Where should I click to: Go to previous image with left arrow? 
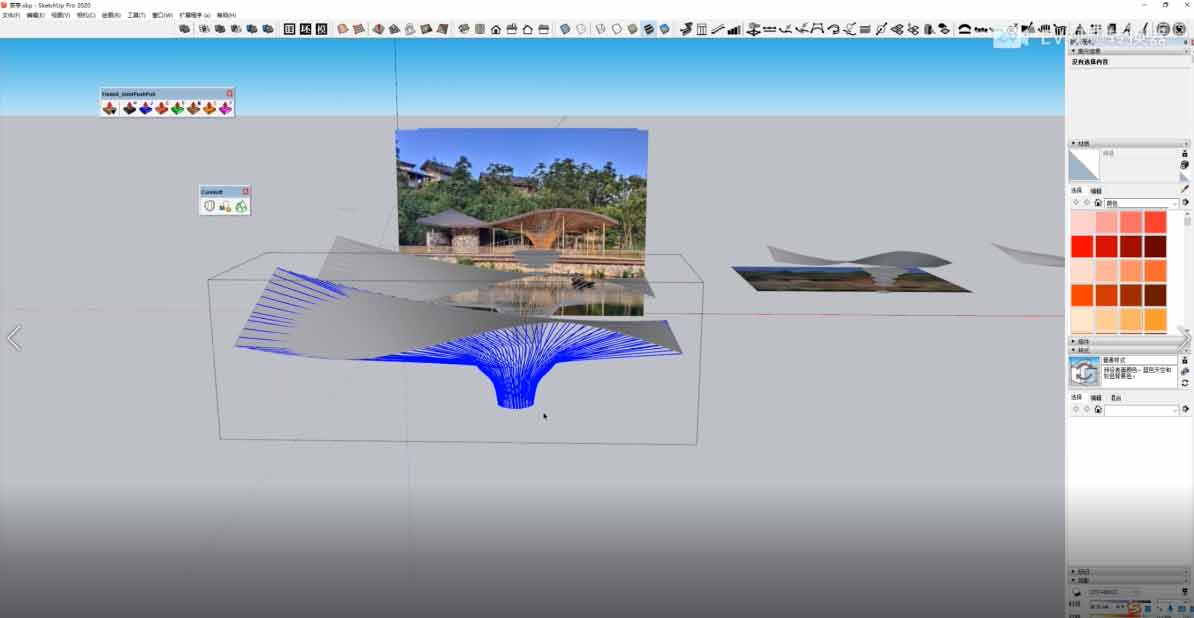(14, 338)
